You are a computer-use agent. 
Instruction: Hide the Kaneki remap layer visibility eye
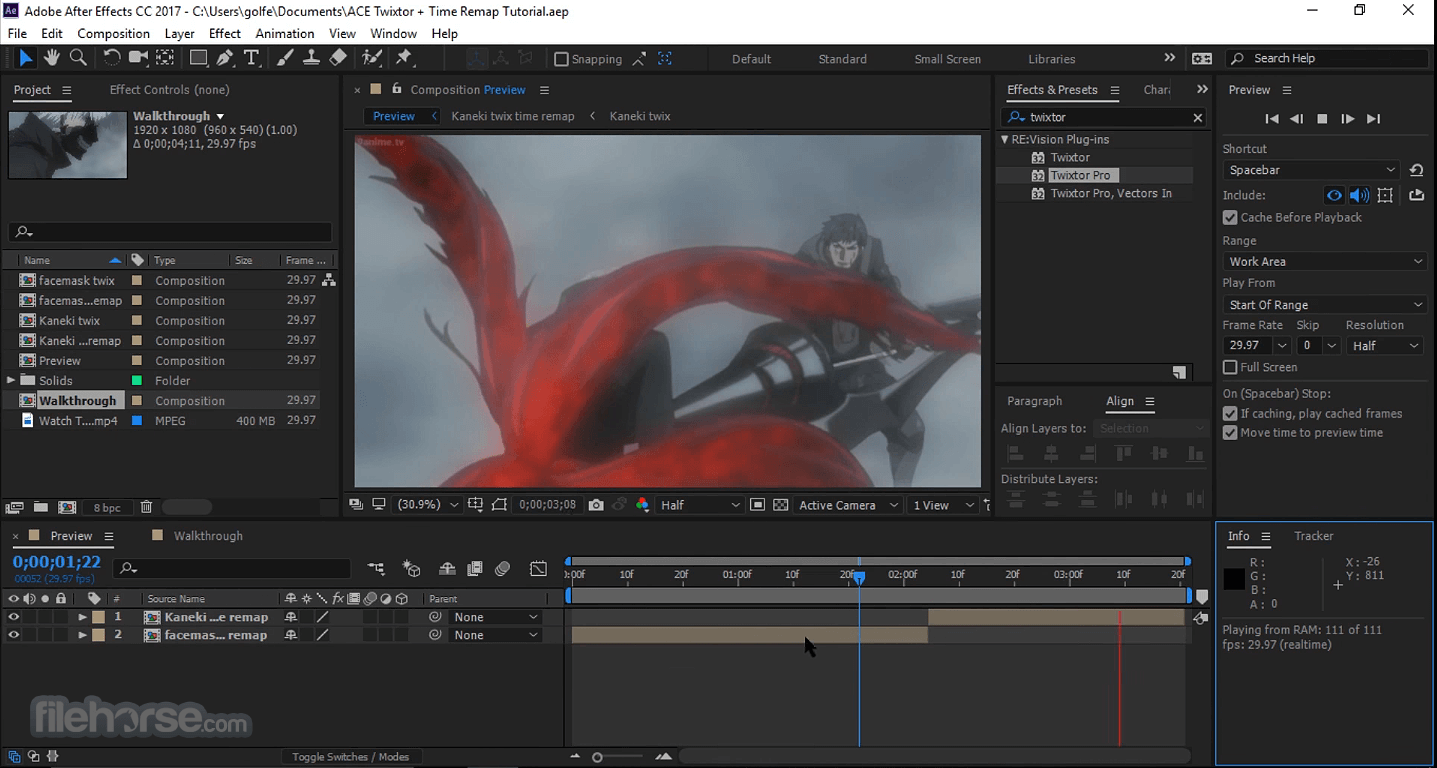tap(14, 617)
